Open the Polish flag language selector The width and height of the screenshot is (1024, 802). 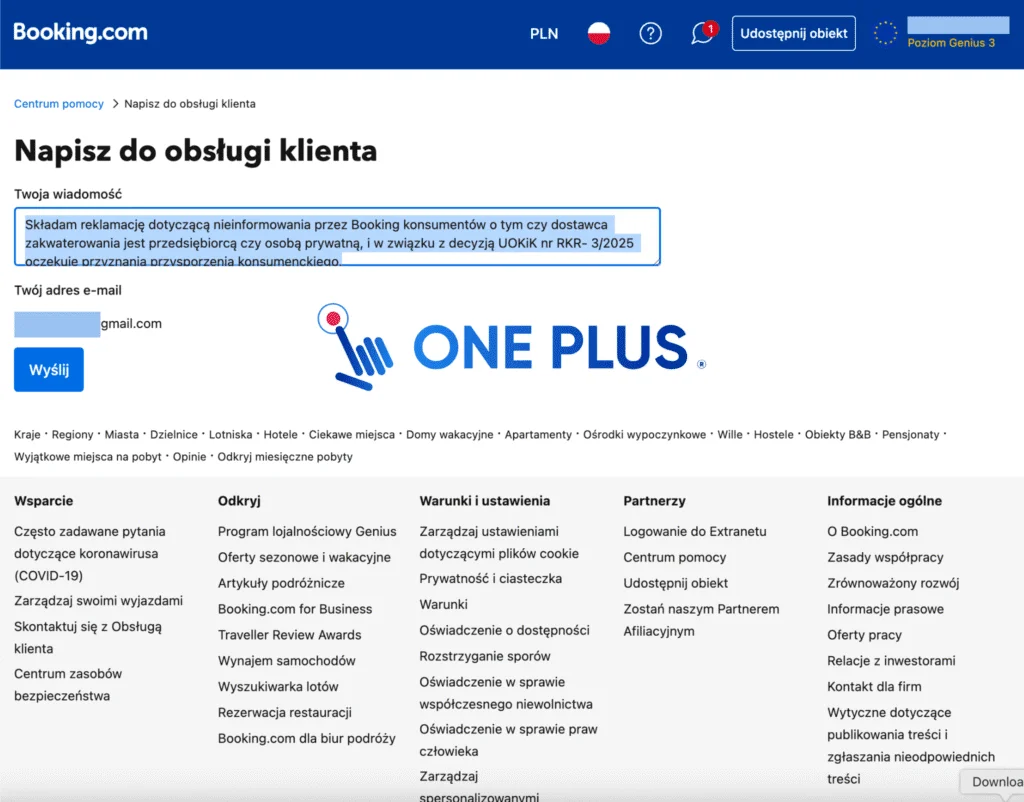599,33
